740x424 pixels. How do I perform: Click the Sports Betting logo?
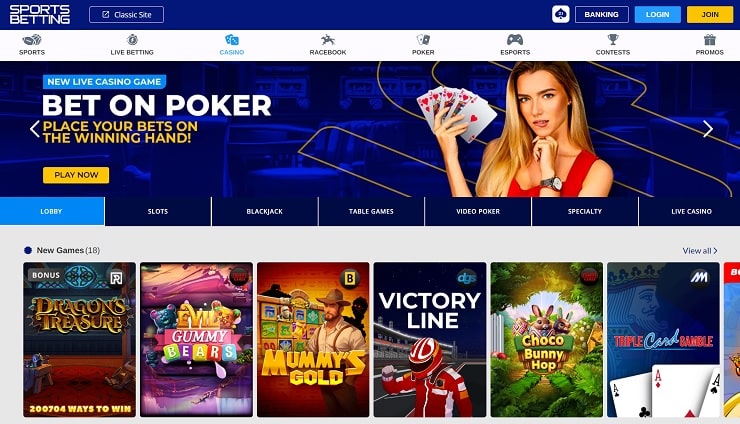[x=40, y=15]
